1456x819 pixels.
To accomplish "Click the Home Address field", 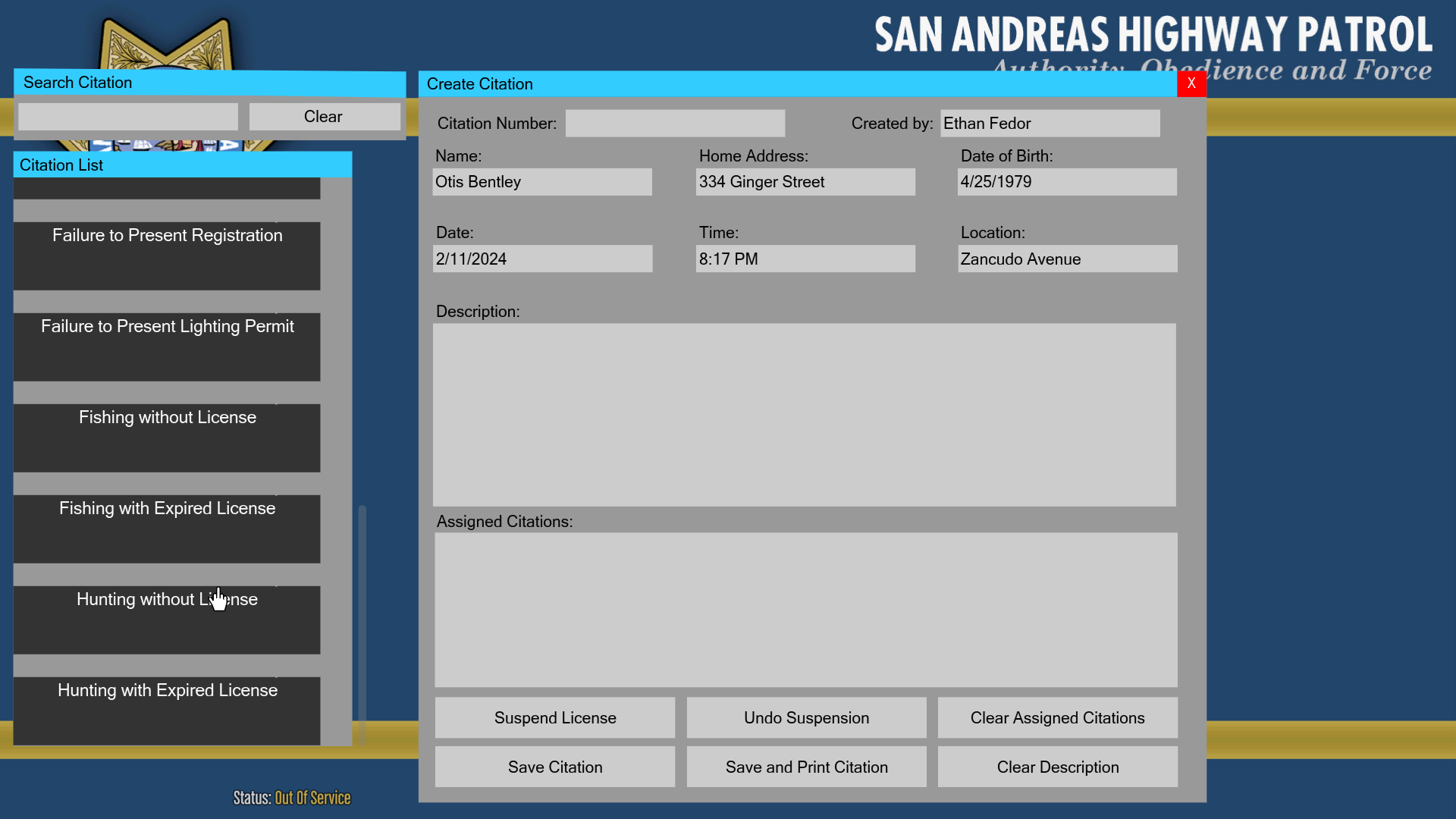I will [805, 182].
